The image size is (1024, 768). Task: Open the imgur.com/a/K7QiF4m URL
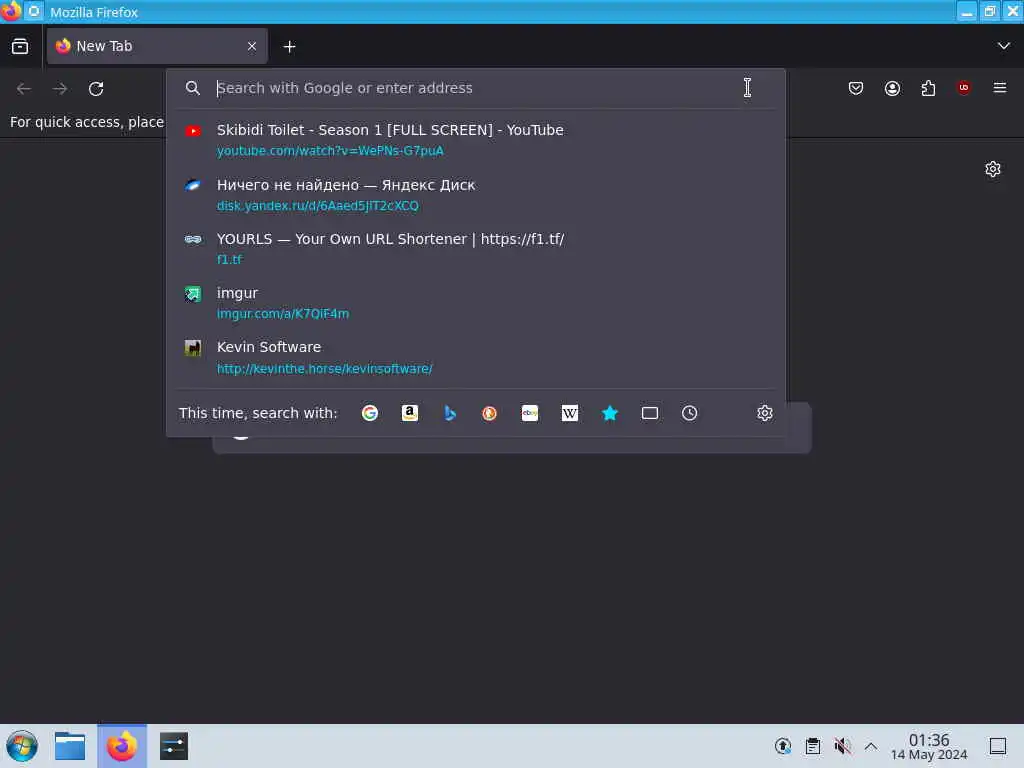283,314
